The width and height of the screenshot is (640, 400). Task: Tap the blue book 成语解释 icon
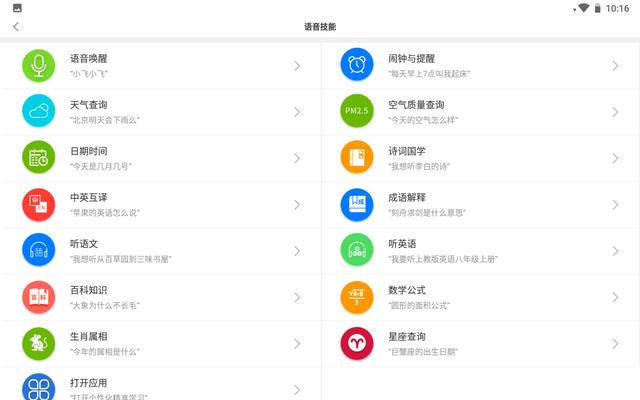click(x=357, y=204)
